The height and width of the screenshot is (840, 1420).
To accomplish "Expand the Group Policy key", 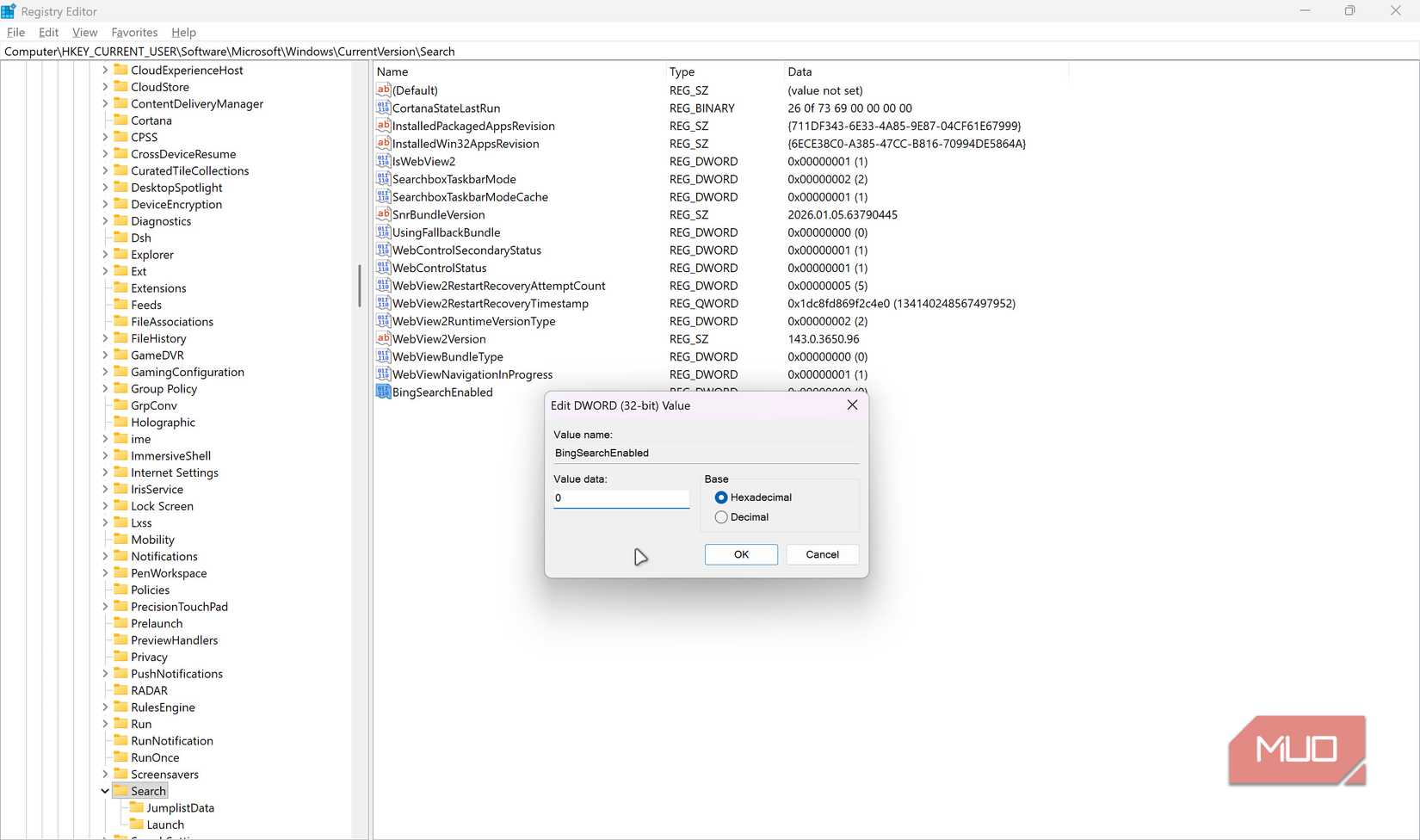I will pos(105,388).
